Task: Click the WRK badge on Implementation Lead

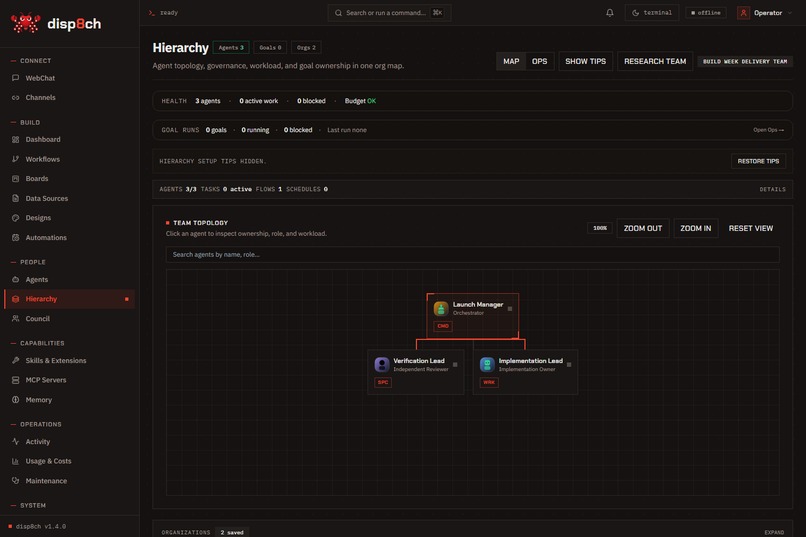Action: (489, 382)
